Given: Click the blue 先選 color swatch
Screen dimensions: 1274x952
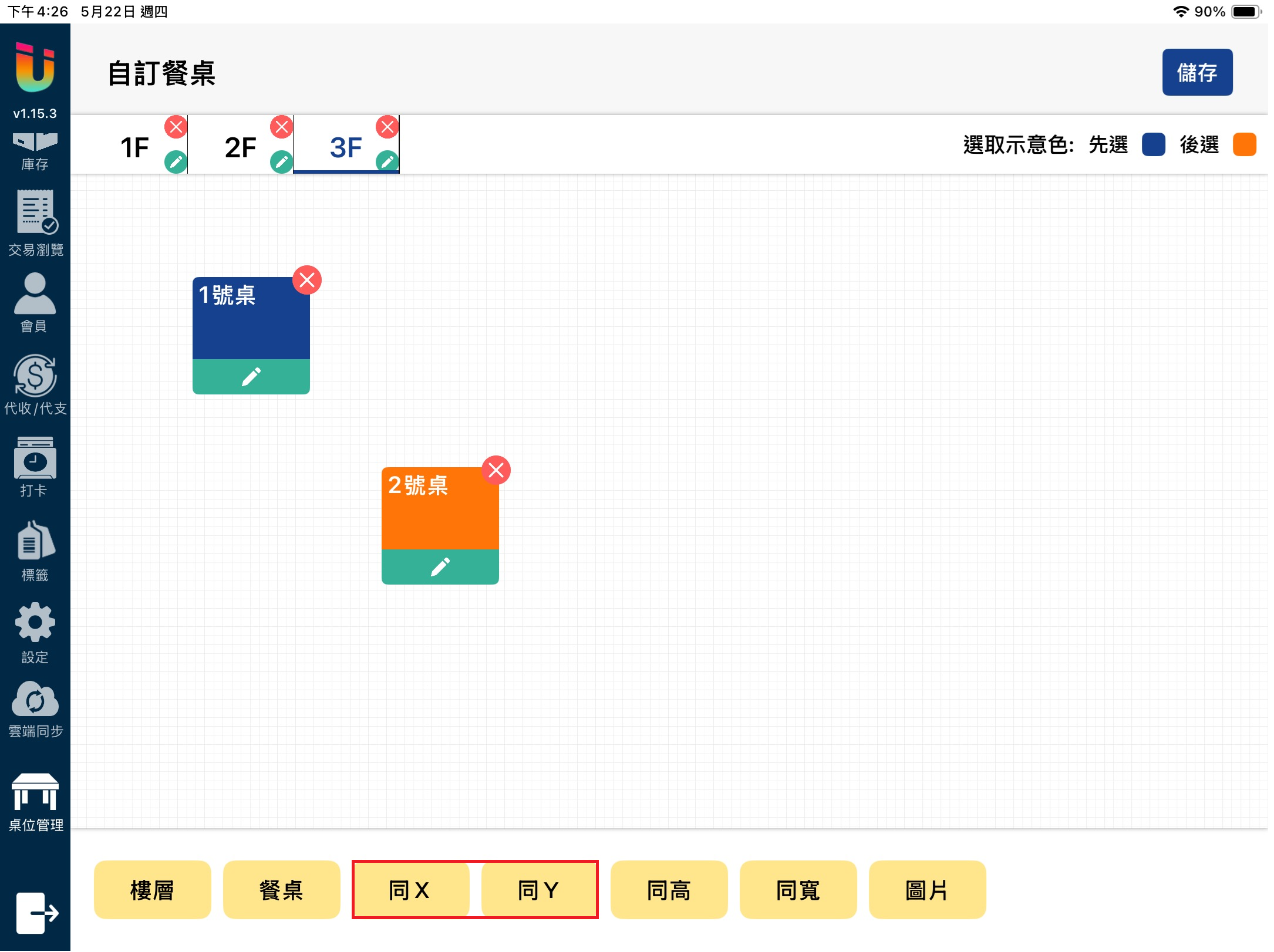Looking at the screenshot, I should click(1153, 144).
